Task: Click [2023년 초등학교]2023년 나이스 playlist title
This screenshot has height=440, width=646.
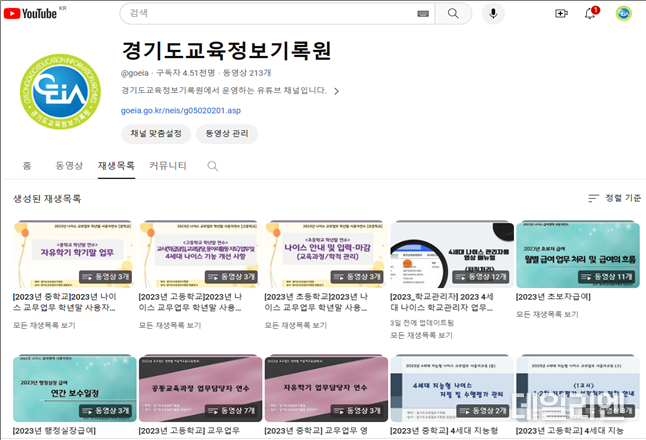Action: tap(316, 302)
